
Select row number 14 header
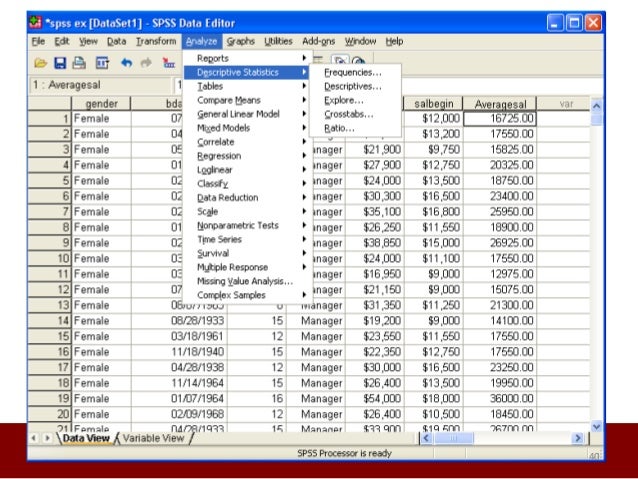pos(50,321)
